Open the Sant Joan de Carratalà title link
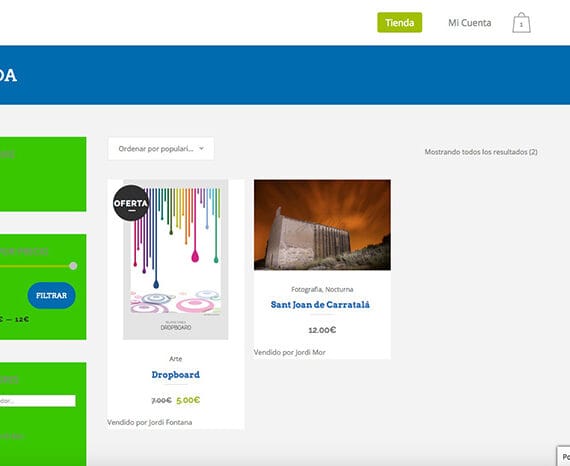The image size is (570, 466). [320, 305]
